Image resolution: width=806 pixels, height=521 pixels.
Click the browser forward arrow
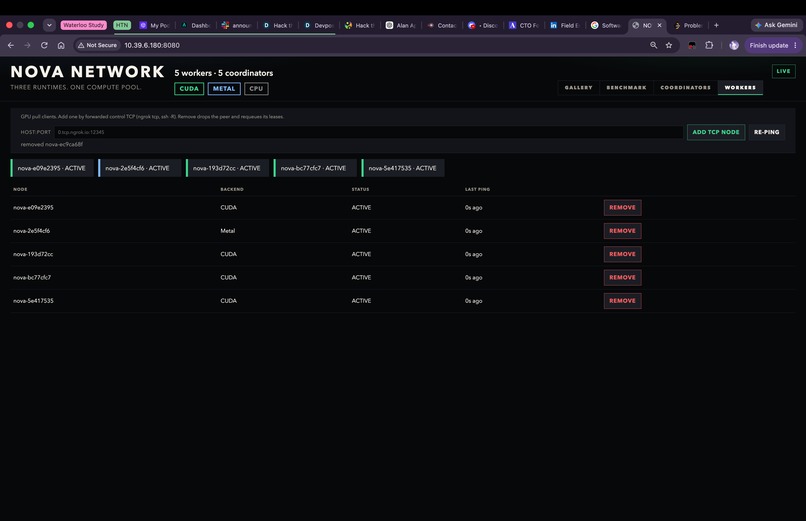tap(27, 45)
